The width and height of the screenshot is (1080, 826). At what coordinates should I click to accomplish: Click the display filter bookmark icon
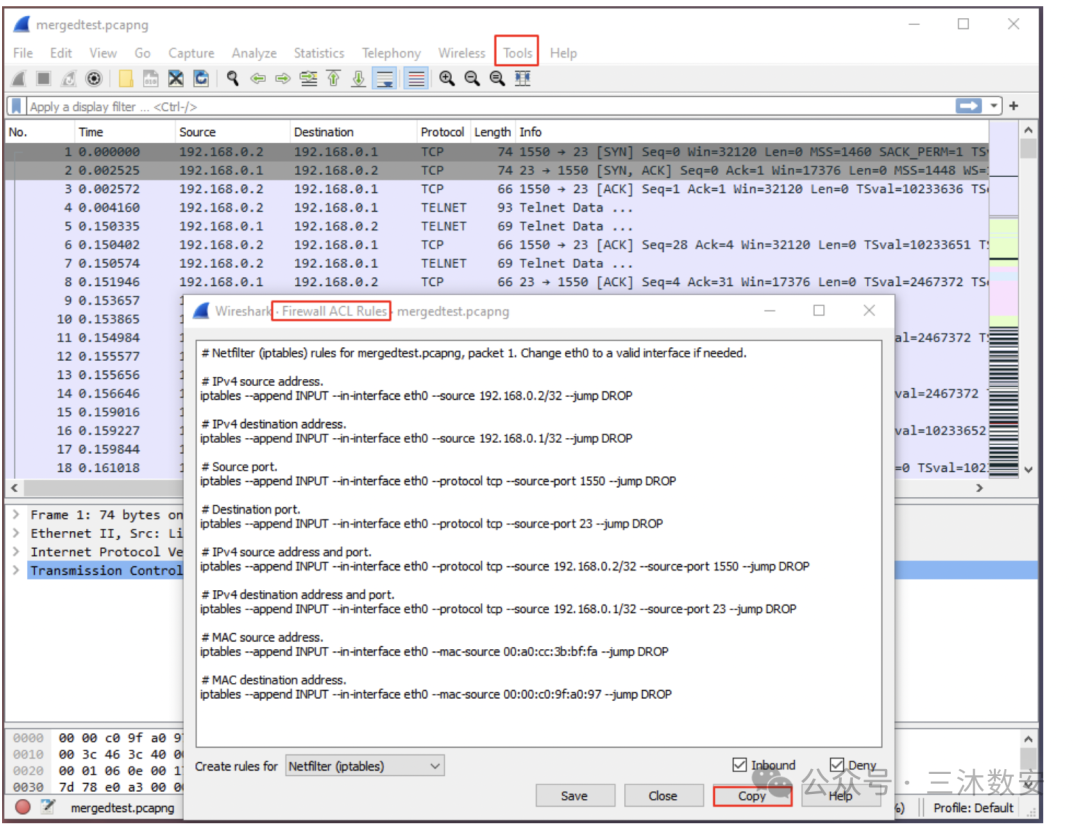(16, 106)
